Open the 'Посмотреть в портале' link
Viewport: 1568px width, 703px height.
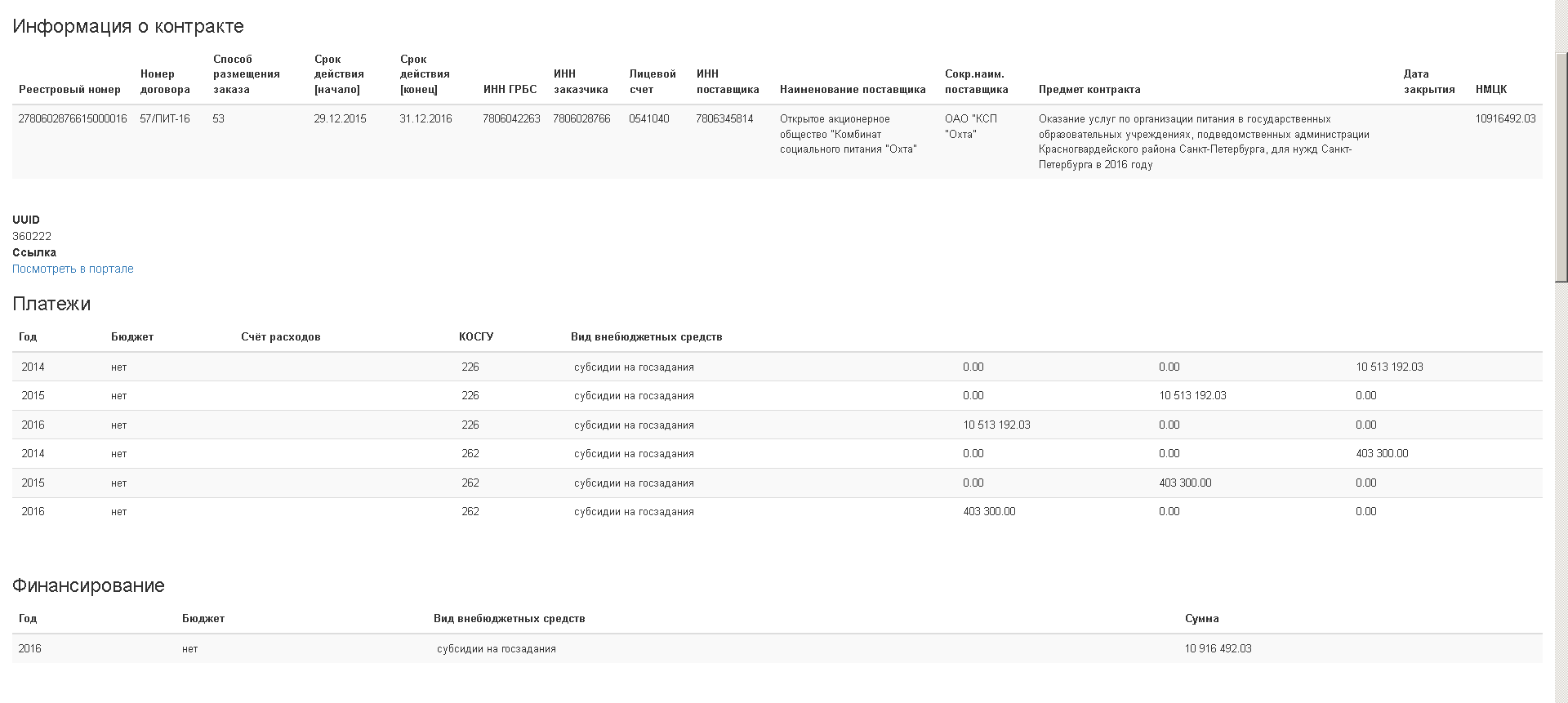[x=73, y=269]
